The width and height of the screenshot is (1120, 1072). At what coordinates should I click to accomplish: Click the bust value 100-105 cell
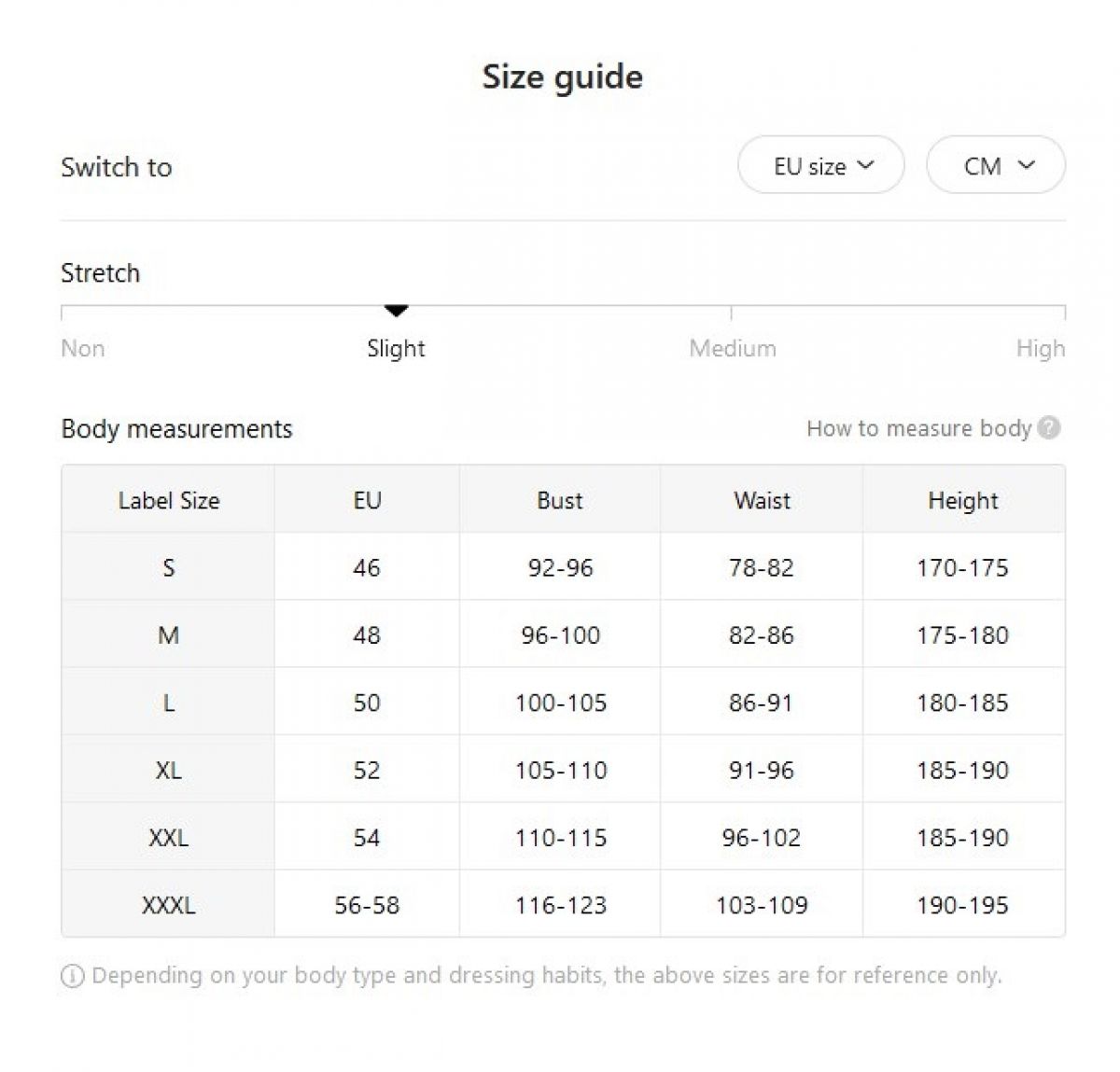560,703
